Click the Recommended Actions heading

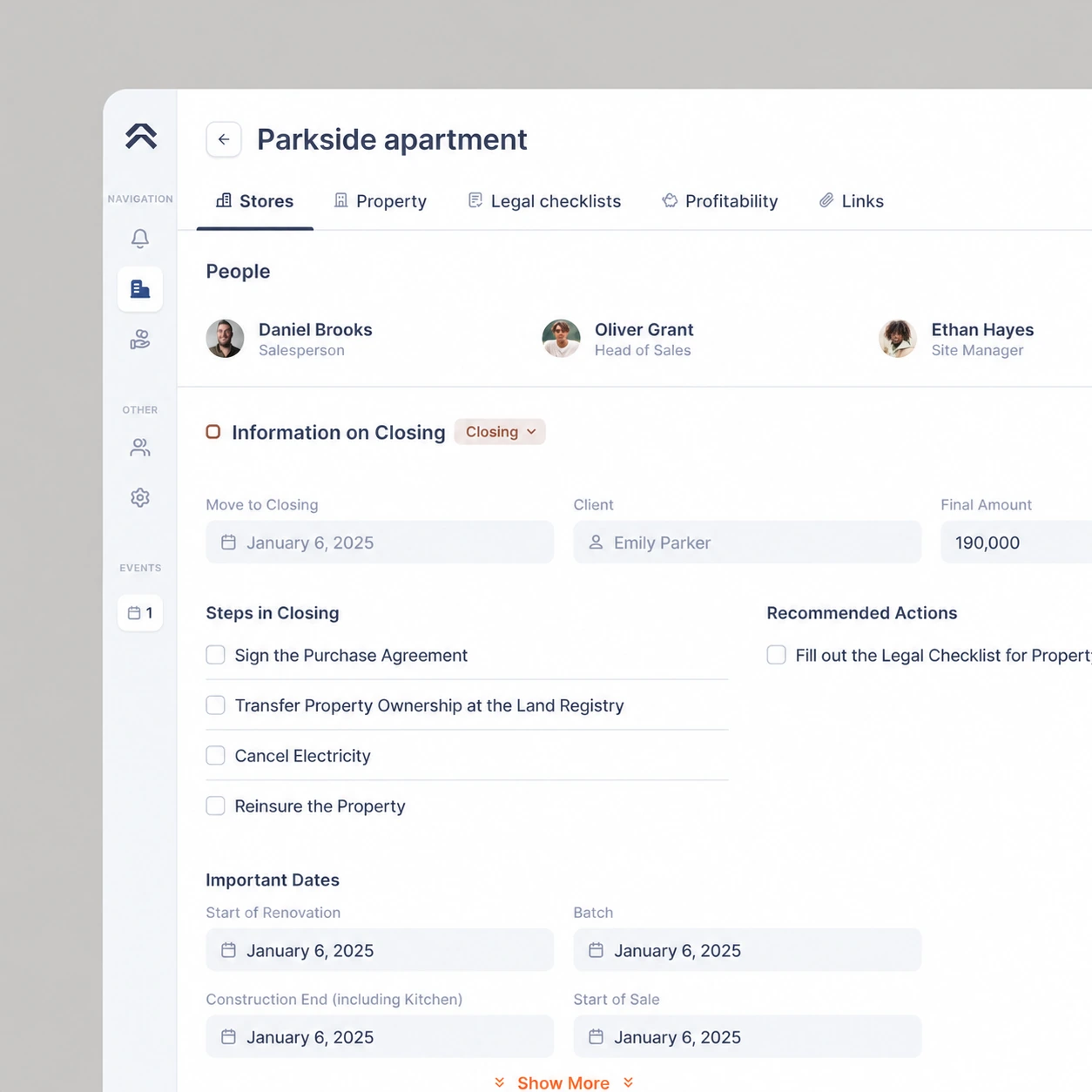[862, 613]
